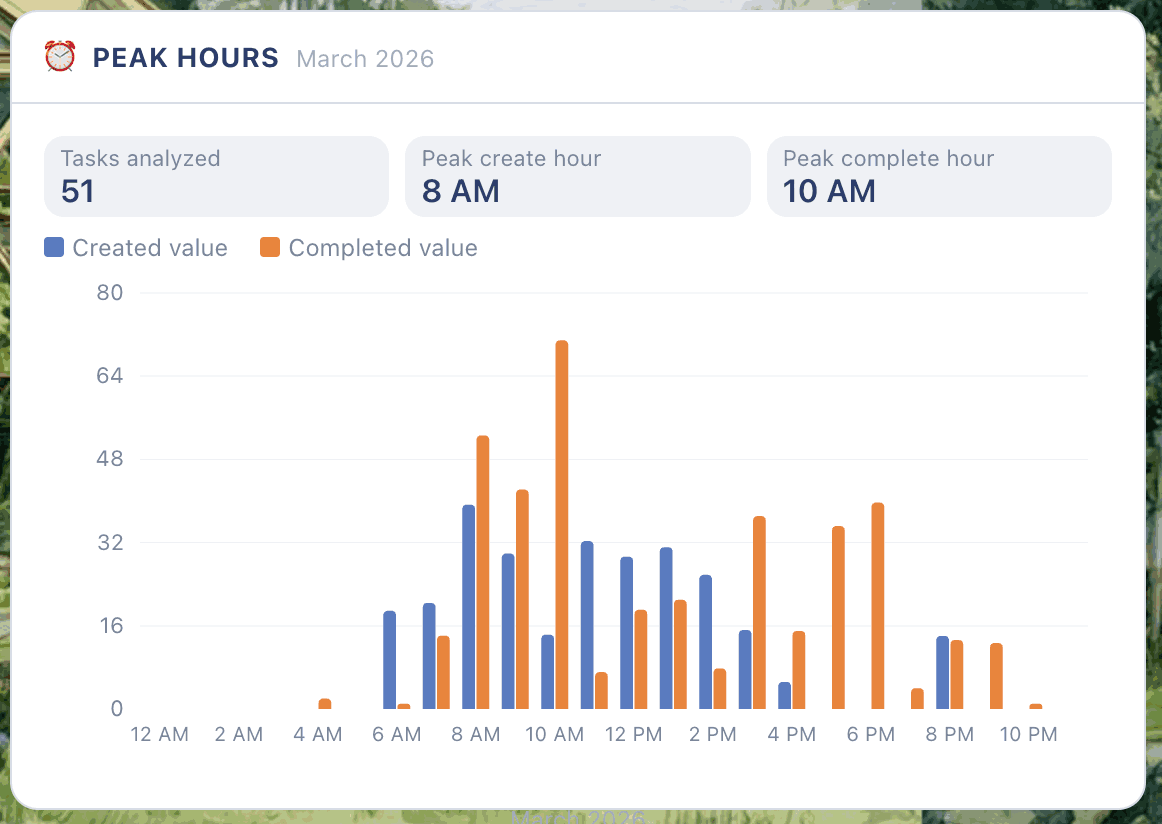Click the 10 PM x-axis label

pos(1028,735)
